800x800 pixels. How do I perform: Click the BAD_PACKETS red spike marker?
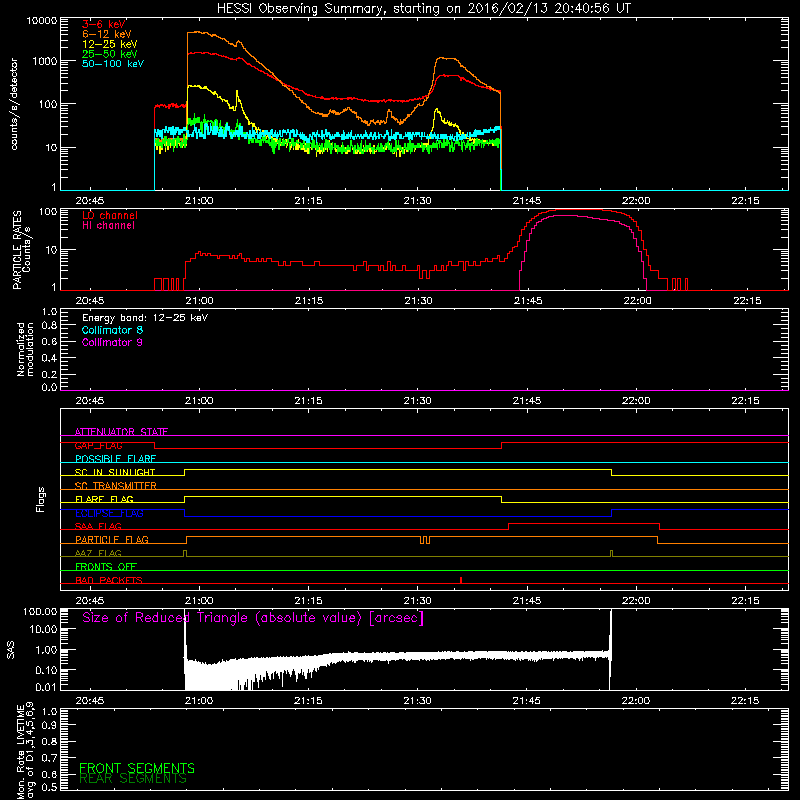(461, 580)
